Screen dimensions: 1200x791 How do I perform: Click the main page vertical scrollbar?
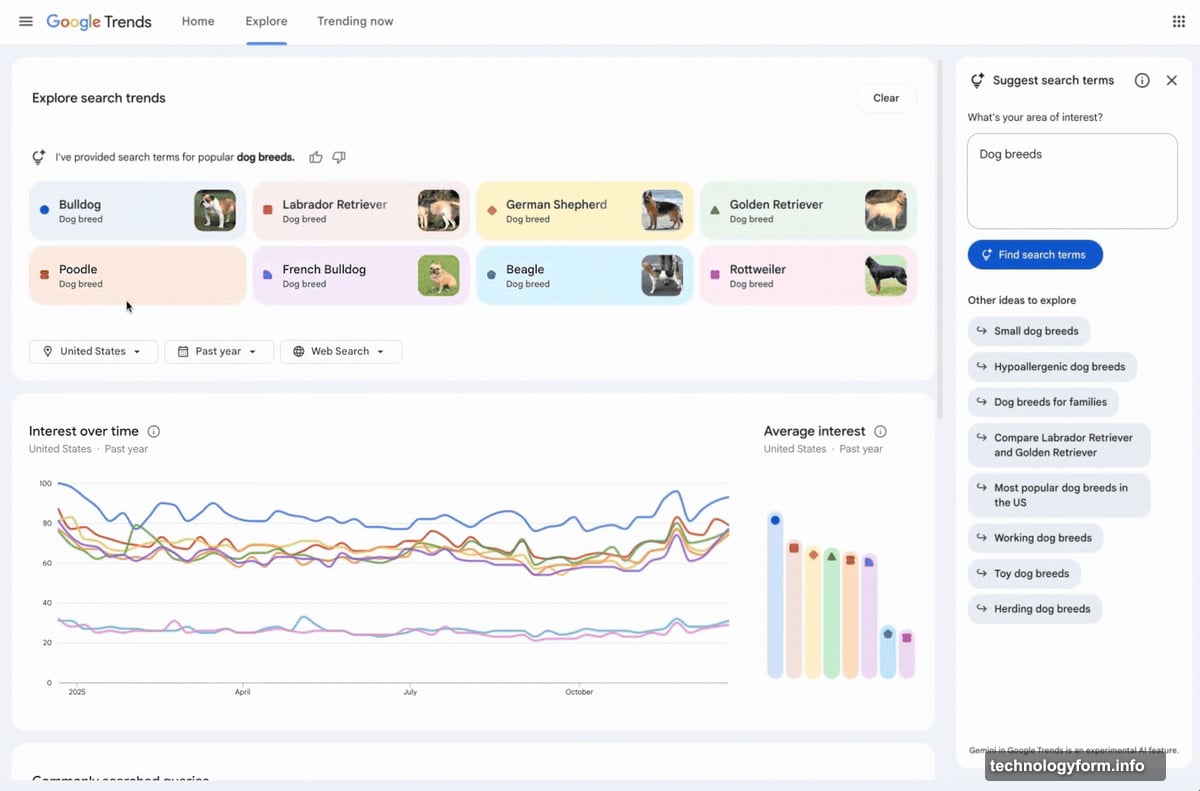tap(939, 238)
